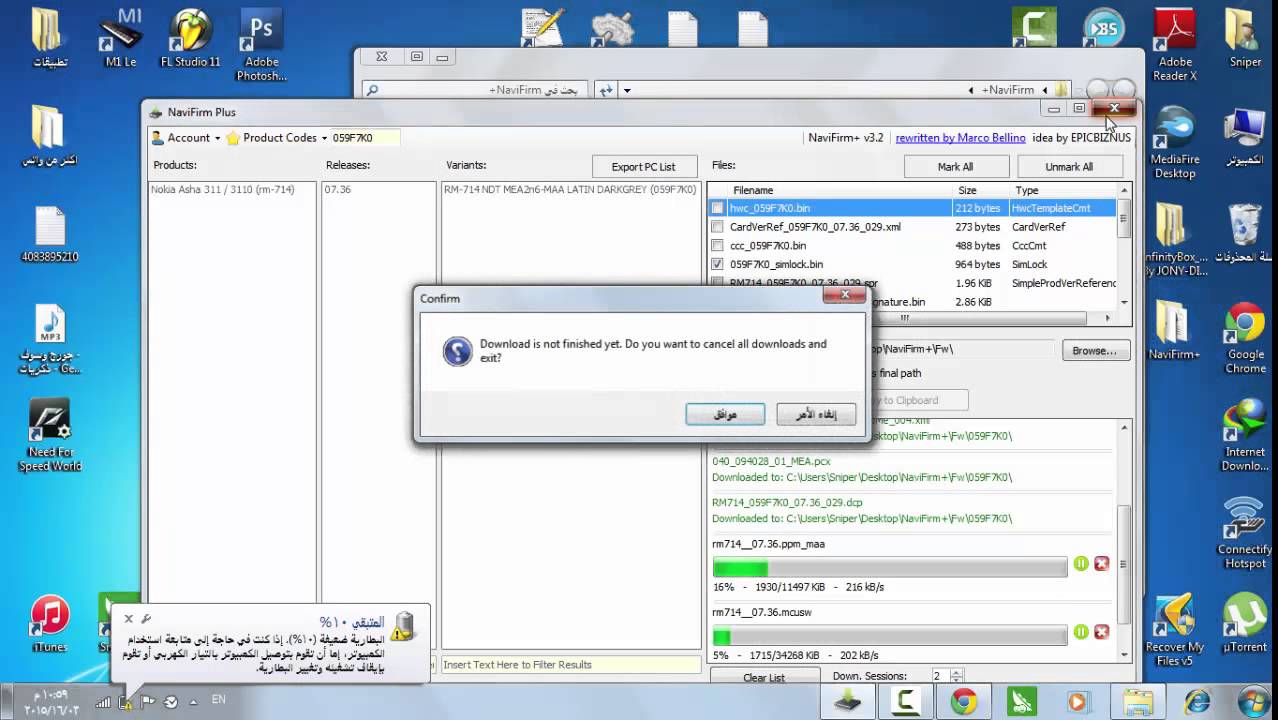This screenshot has height=720, width=1278.
Task: Select the RM-714 NDT MEA2n6-MAA variant
Action: (570, 189)
